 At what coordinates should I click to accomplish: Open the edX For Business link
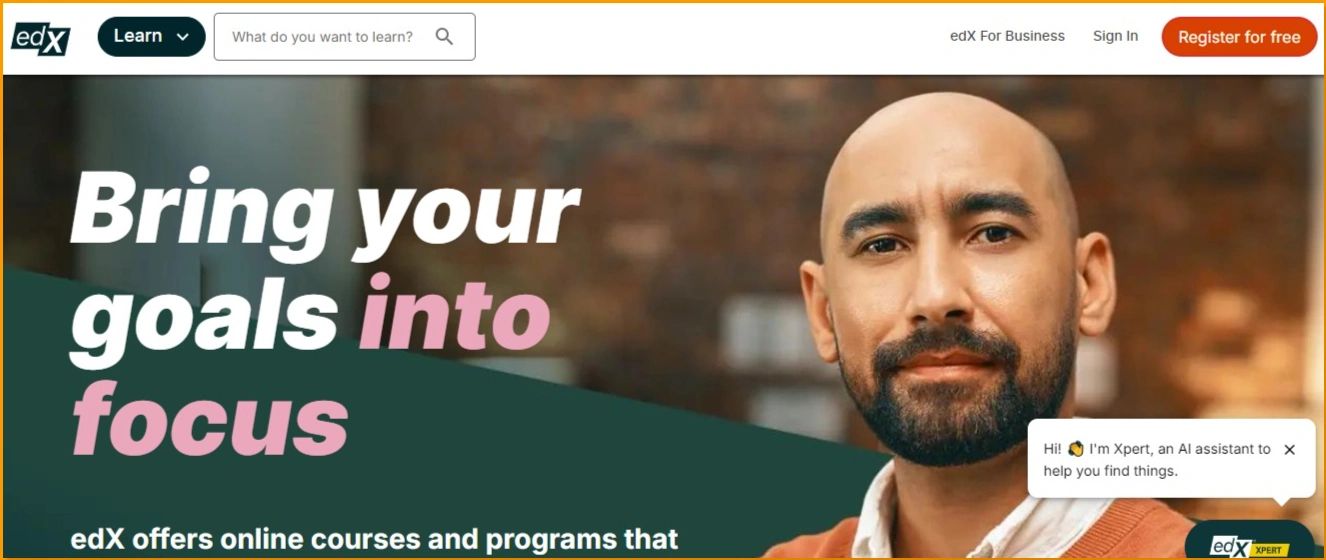(1007, 36)
